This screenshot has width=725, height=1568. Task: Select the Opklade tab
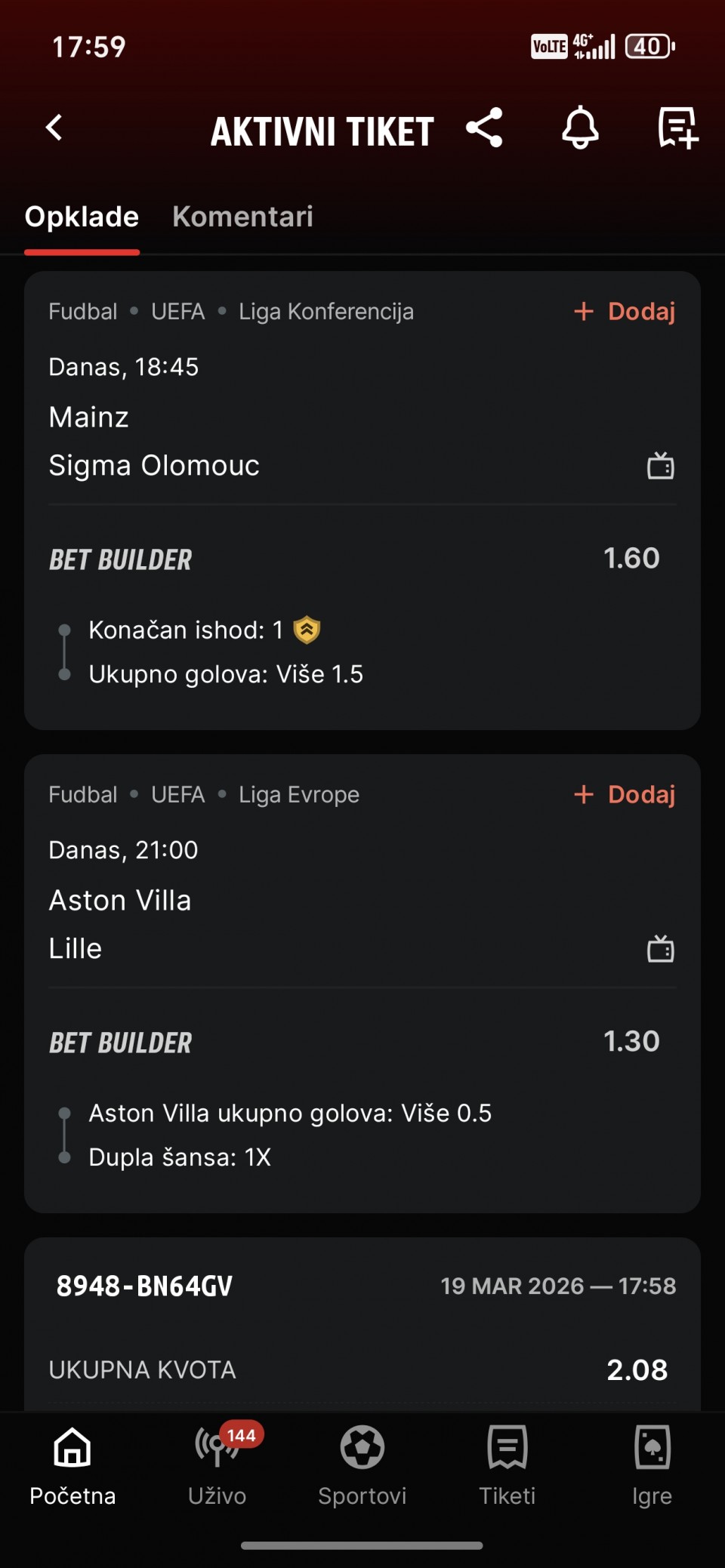[82, 217]
